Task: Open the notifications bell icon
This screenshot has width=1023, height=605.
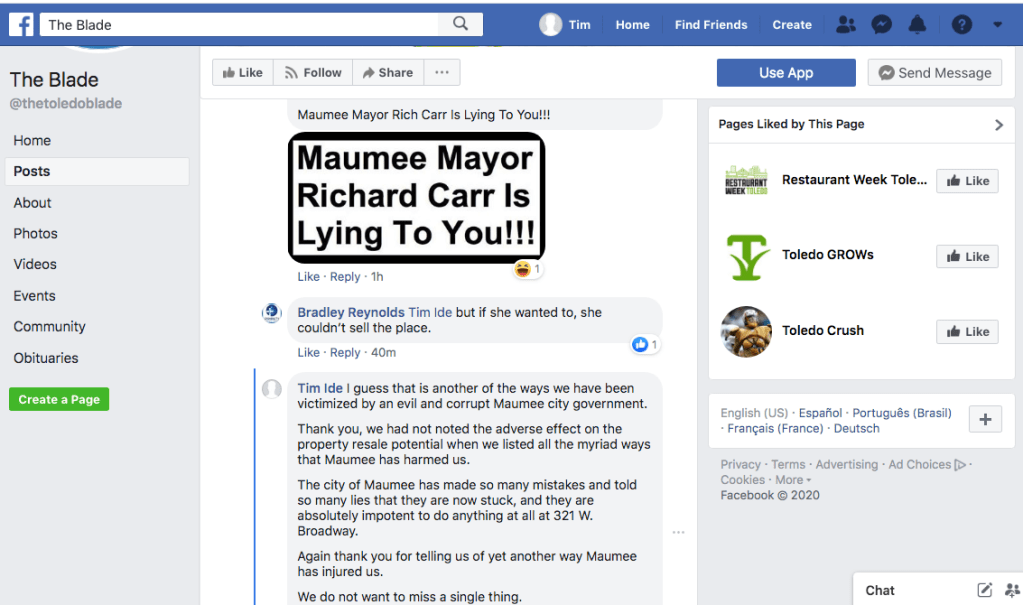Action: pos(917,25)
